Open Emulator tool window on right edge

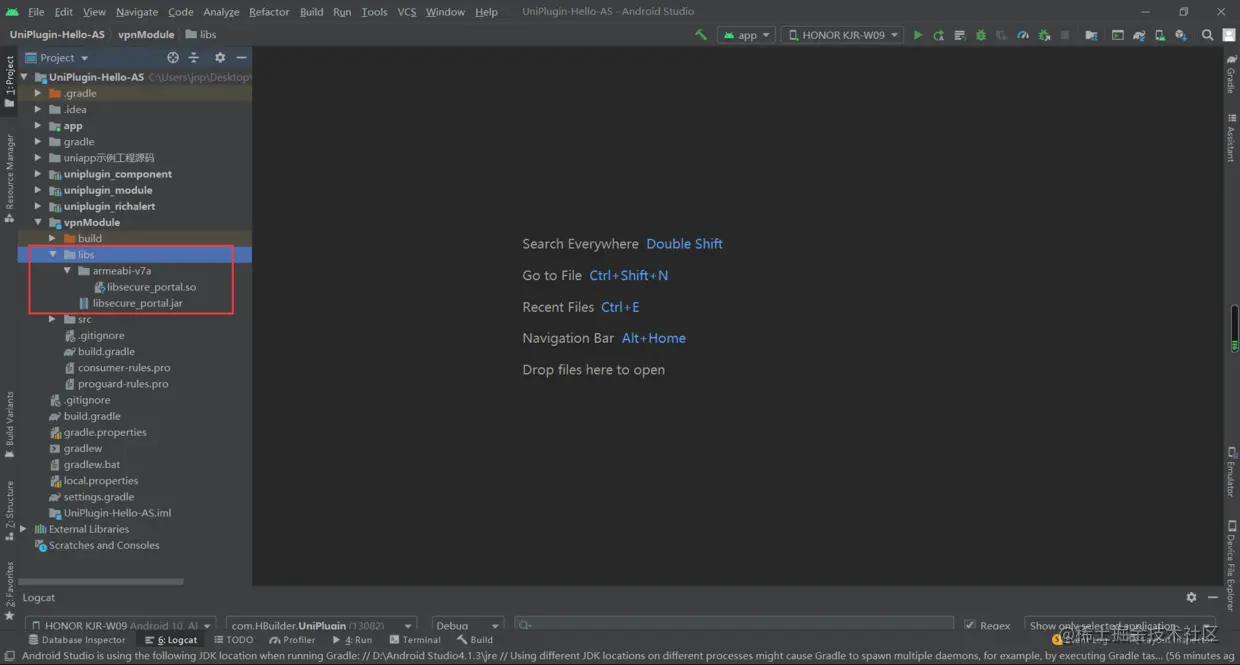click(1231, 473)
